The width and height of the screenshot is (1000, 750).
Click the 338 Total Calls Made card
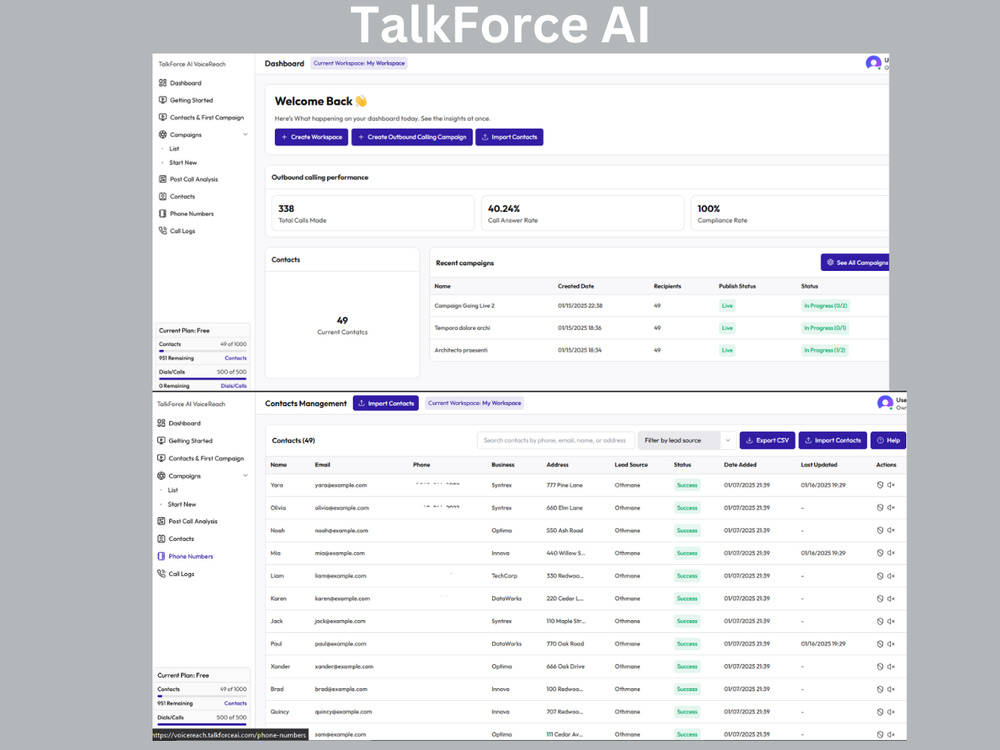(x=373, y=213)
